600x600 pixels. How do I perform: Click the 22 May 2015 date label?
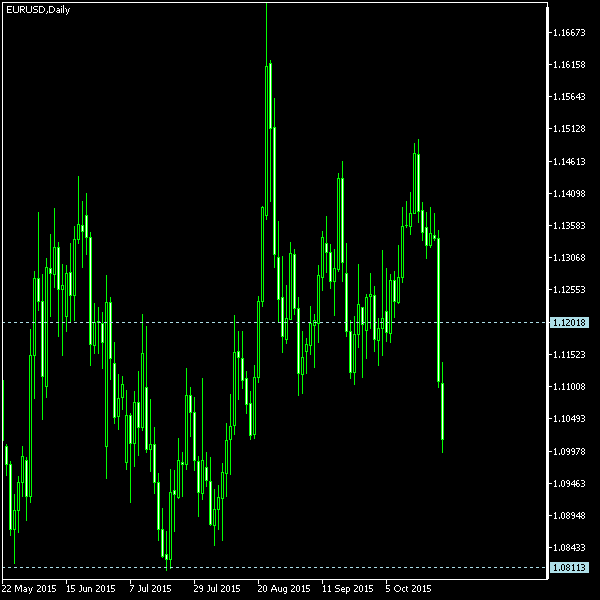(29, 589)
